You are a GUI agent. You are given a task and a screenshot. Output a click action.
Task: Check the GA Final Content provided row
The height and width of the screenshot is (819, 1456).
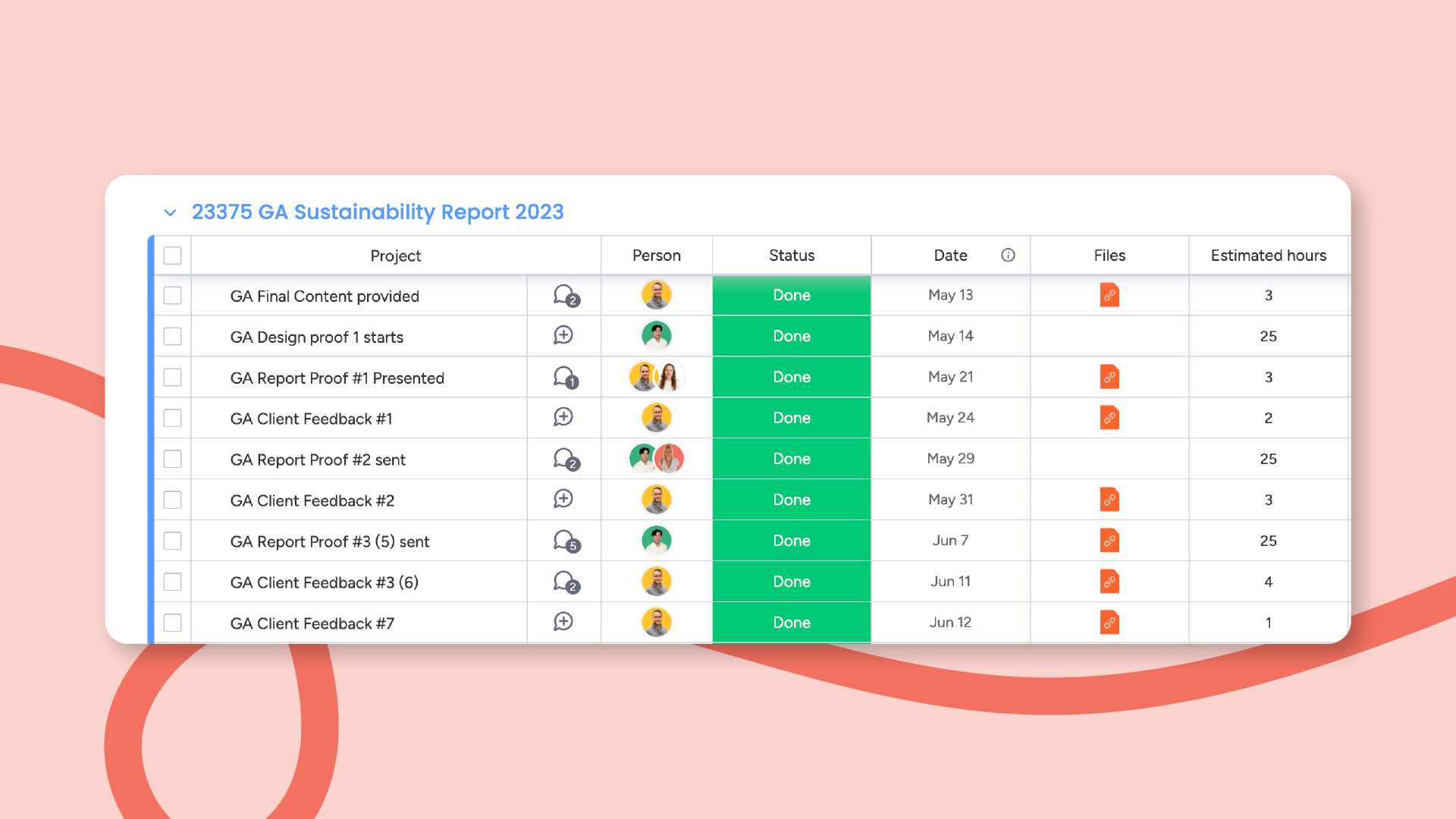pos(173,296)
